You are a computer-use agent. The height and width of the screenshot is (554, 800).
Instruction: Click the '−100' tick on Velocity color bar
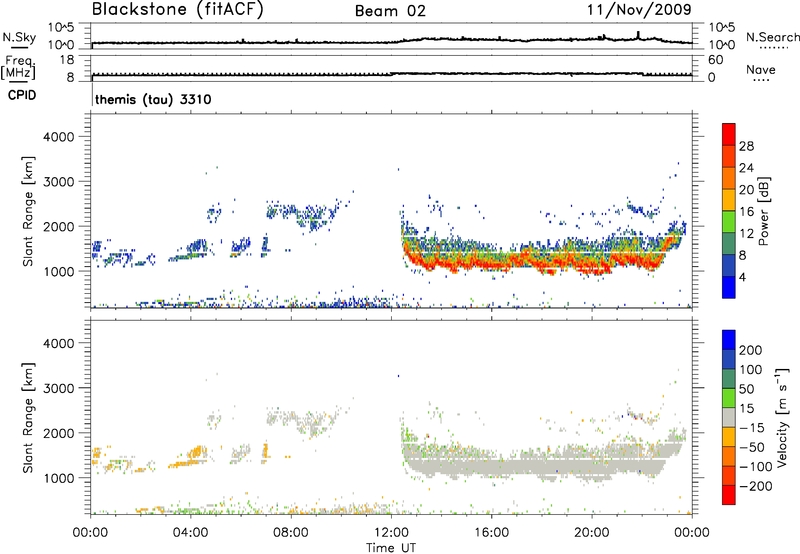coord(756,466)
